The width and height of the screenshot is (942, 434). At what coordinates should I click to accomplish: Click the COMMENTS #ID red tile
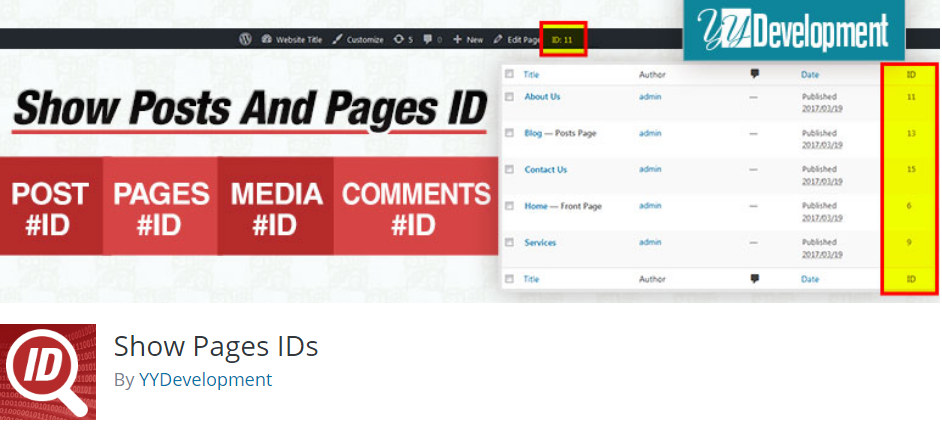pyautogui.click(x=416, y=206)
